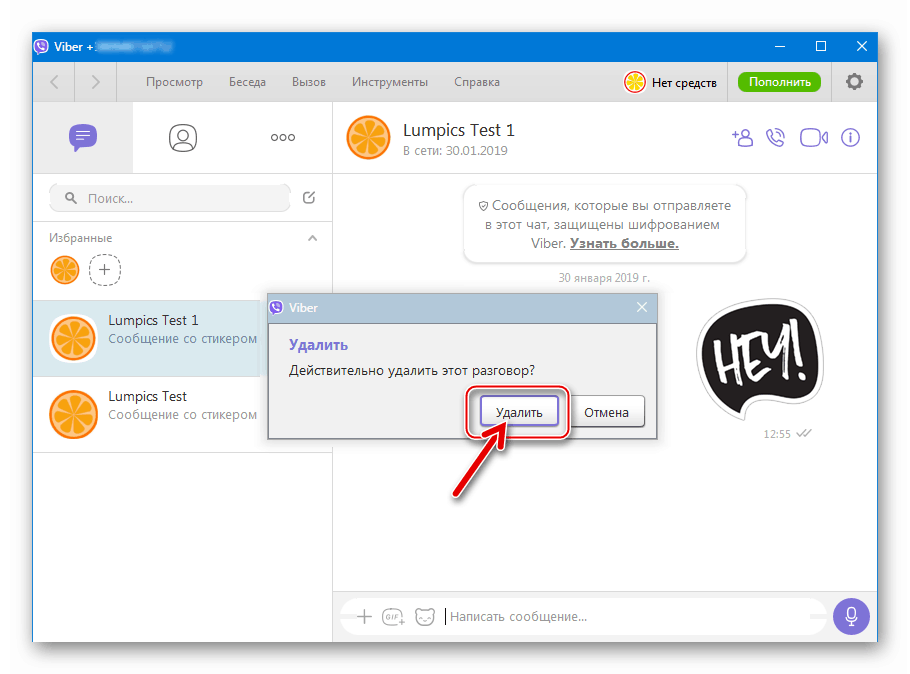The height and width of the screenshot is (674, 910).
Task: Click the HEY! sticker message
Action: [x=760, y=359]
